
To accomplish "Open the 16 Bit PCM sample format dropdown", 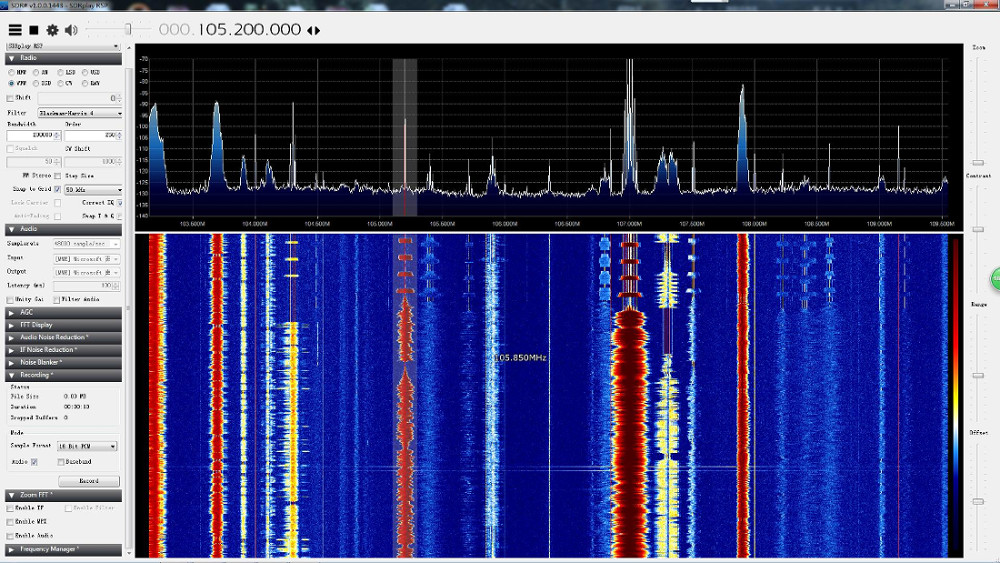I will (x=87, y=446).
